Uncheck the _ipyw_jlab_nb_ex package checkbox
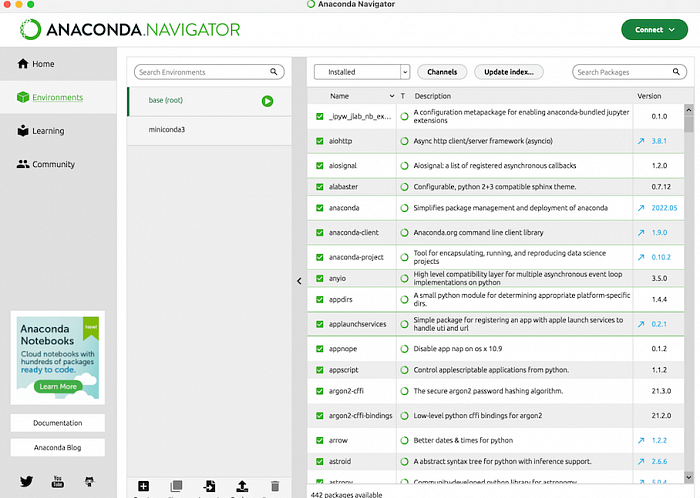700x498 pixels. tap(320, 116)
